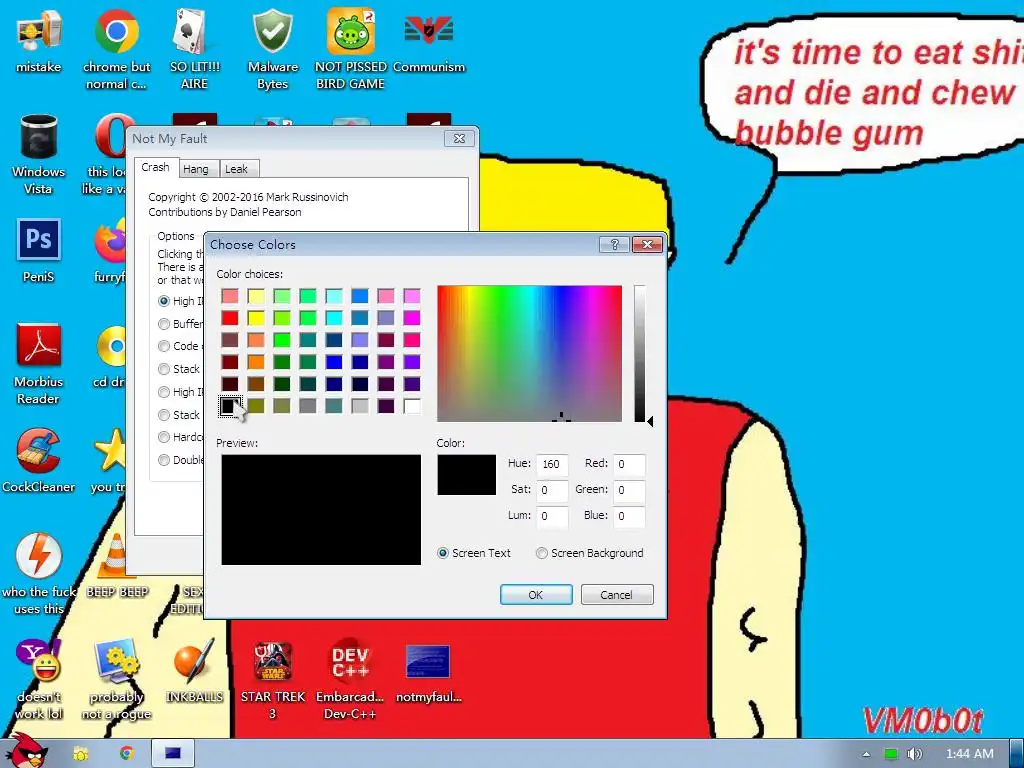Image resolution: width=1024 pixels, height=768 pixels.
Task: Open the Morbius Reader icon
Action: (x=39, y=364)
